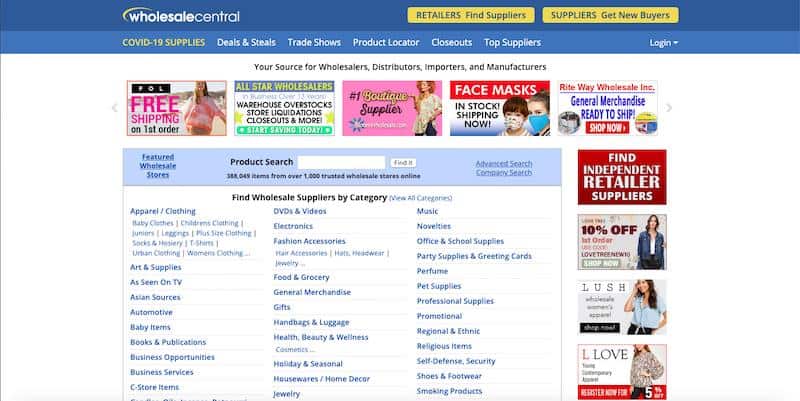This screenshot has width=800, height=401.
Task: Open the Face Masks In Stock banner
Action: pos(499,108)
